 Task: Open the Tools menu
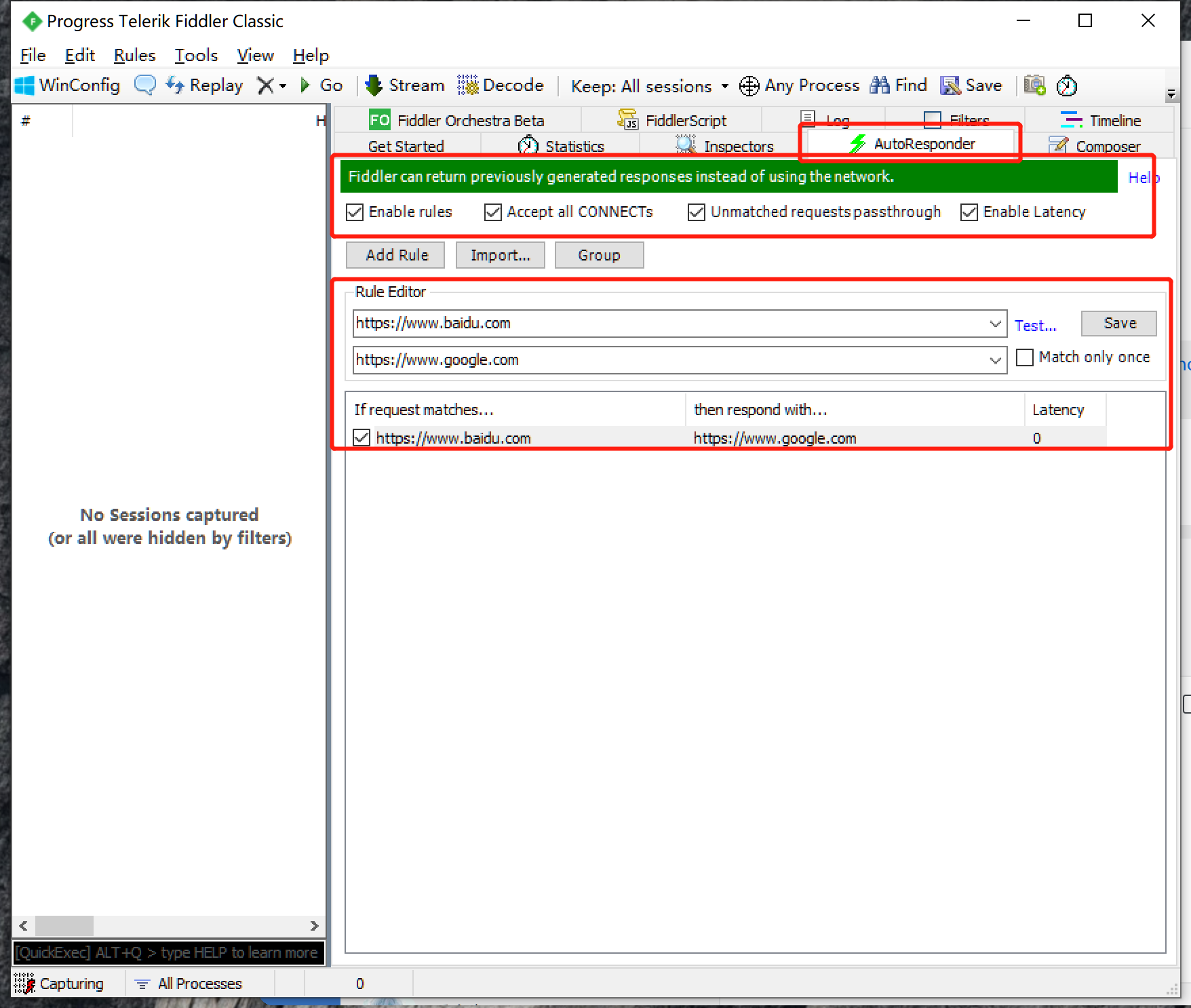(196, 56)
